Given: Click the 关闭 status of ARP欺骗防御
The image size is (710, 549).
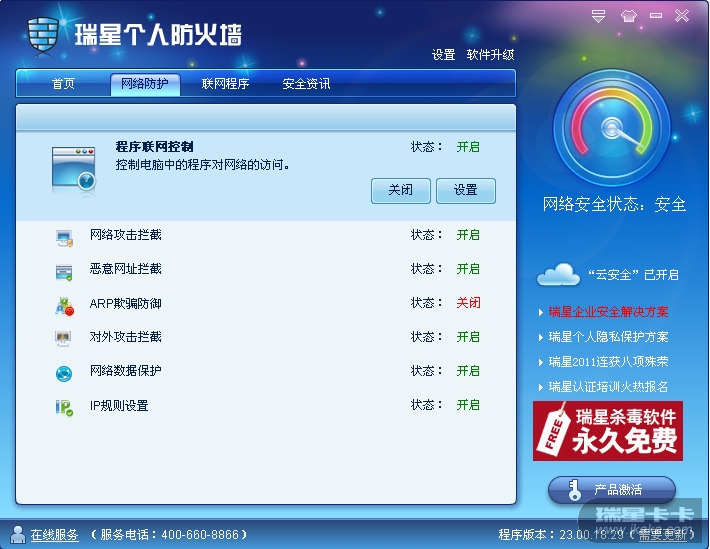Looking at the screenshot, I should (468, 303).
